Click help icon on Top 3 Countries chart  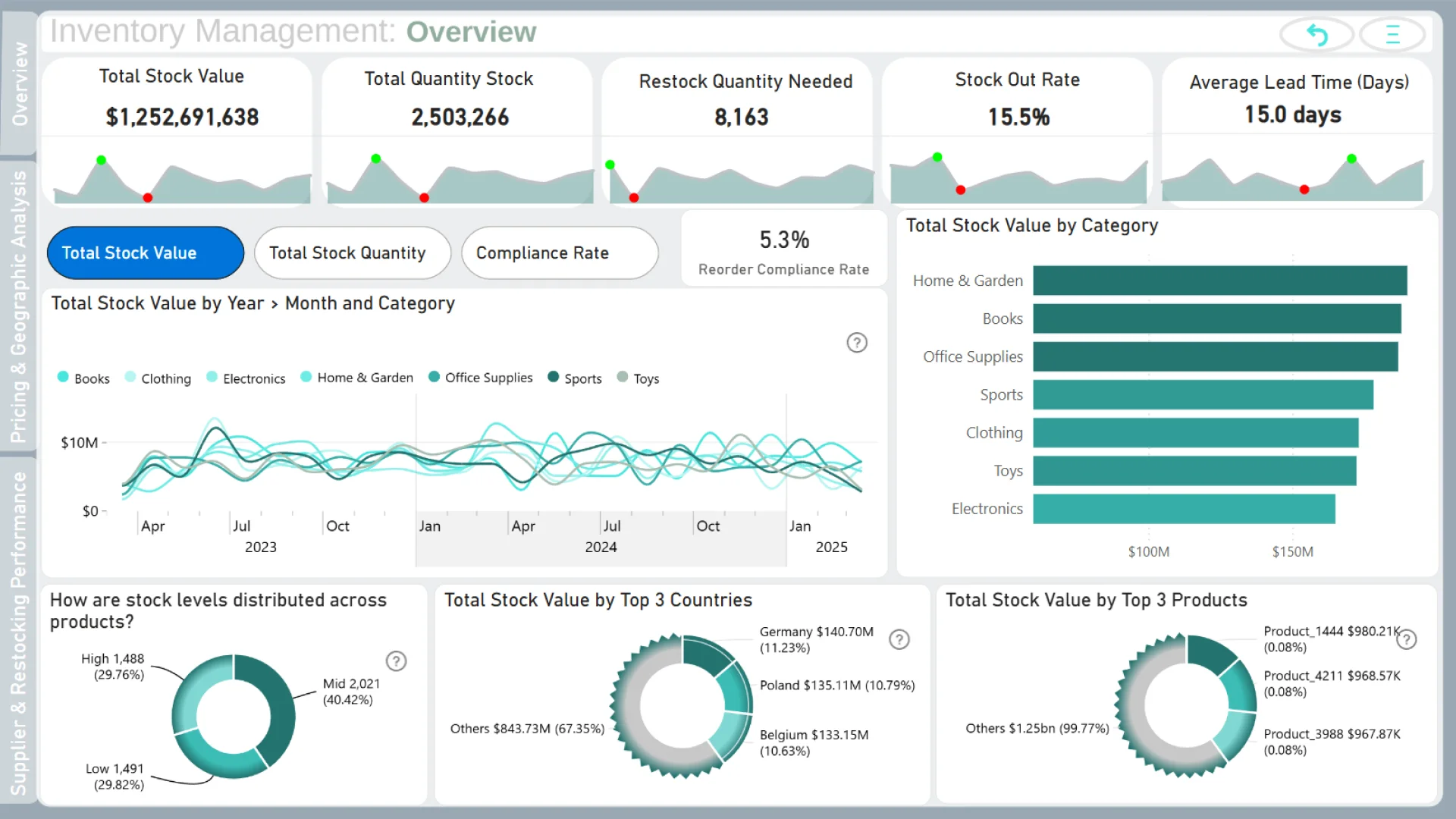pyautogui.click(x=899, y=639)
